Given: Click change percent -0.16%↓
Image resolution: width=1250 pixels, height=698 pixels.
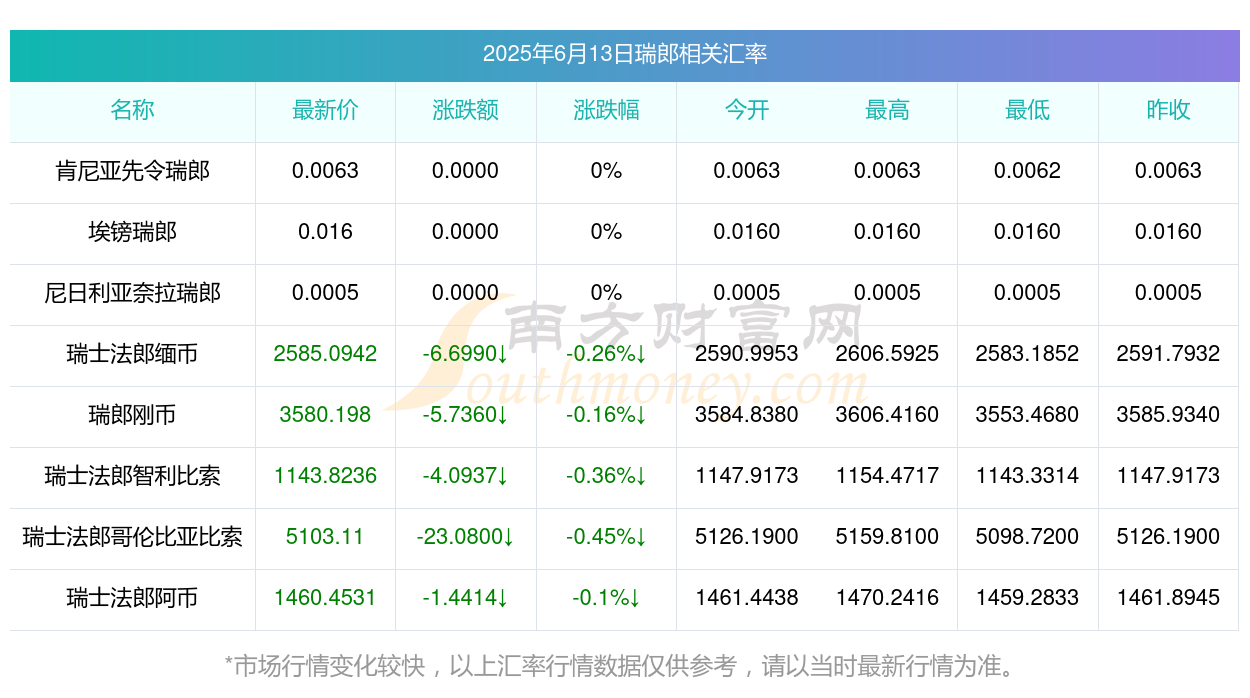Looking at the screenshot, I should click(x=606, y=415).
